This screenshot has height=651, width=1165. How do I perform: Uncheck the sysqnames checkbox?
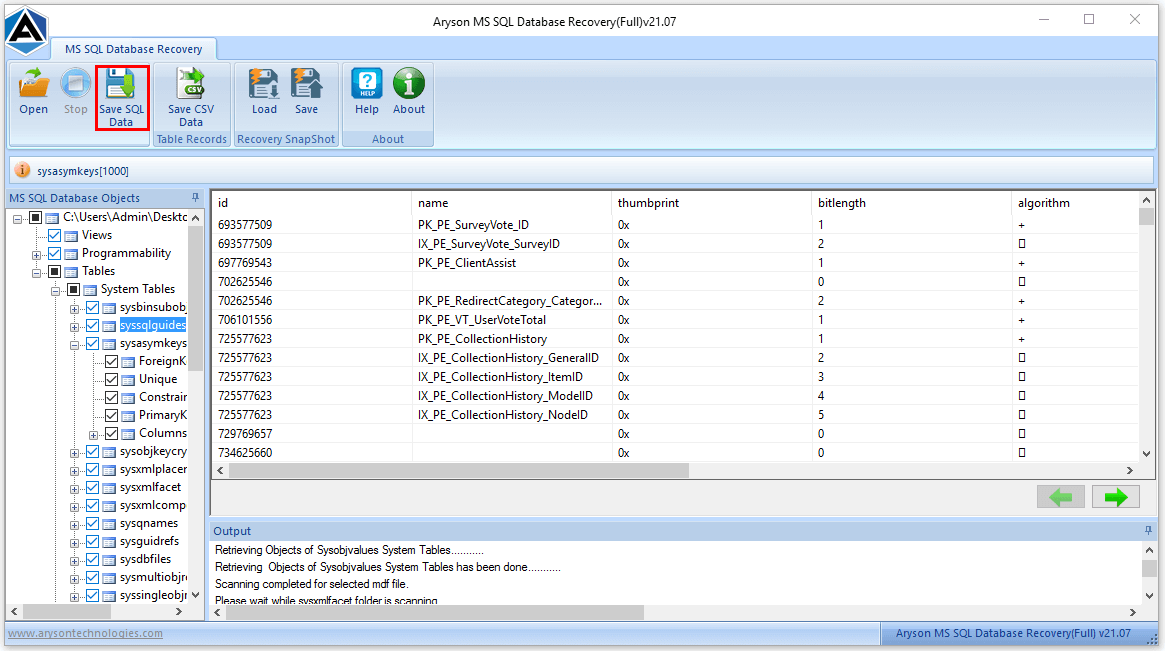click(x=92, y=523)
